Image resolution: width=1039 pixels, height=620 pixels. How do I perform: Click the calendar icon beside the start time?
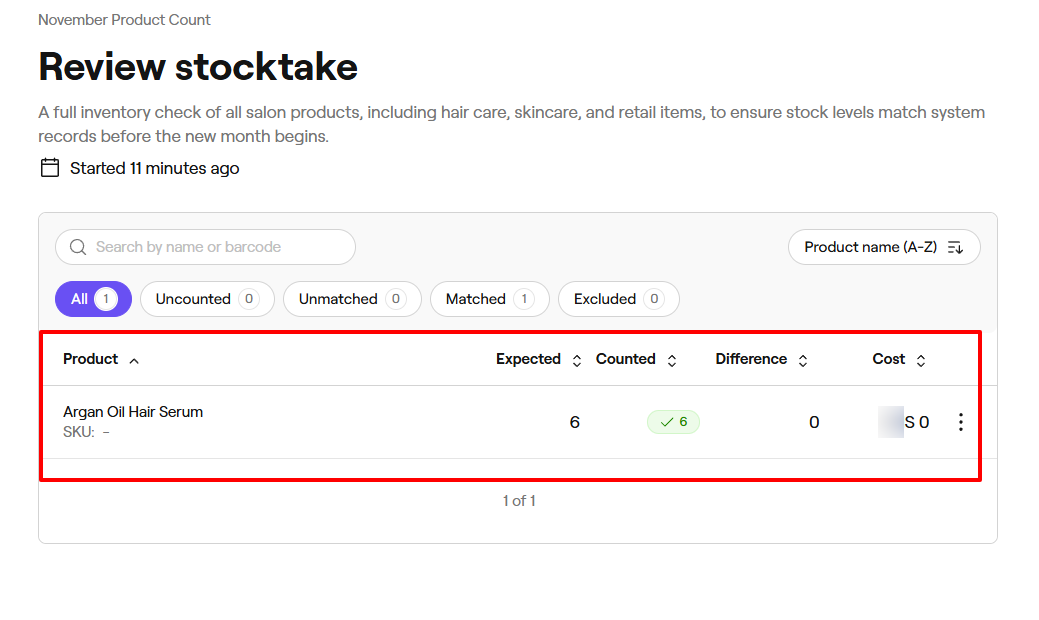49,167
